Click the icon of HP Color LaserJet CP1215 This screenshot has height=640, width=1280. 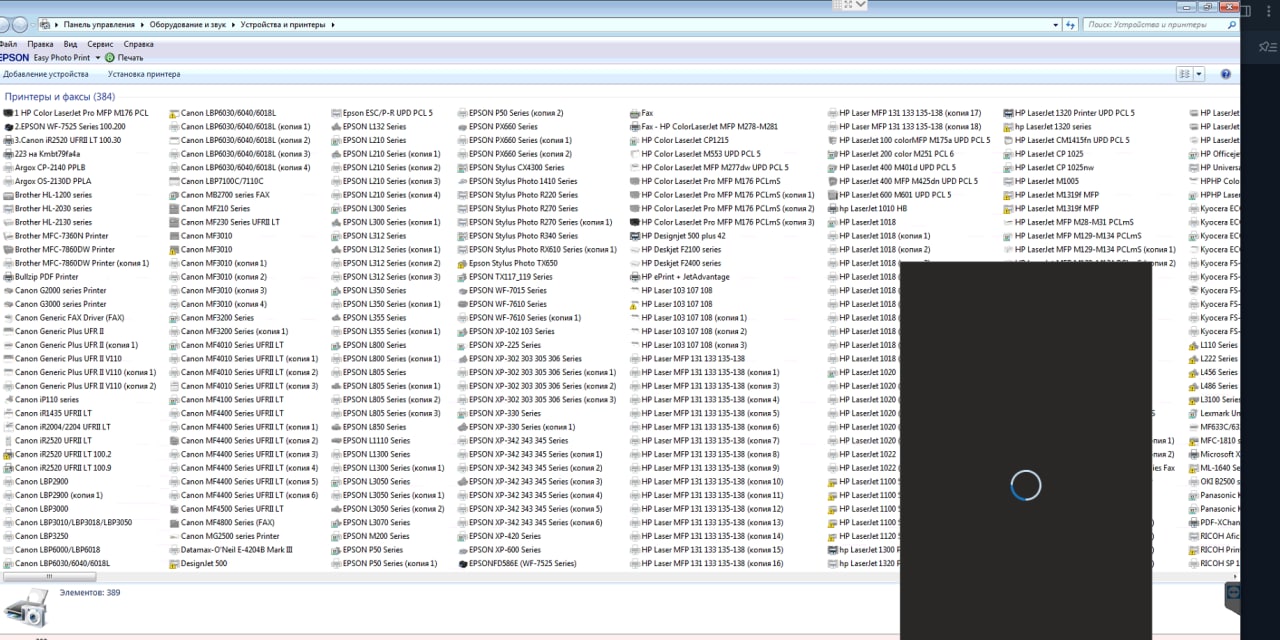pyautogui.click(x=634, y=141)
